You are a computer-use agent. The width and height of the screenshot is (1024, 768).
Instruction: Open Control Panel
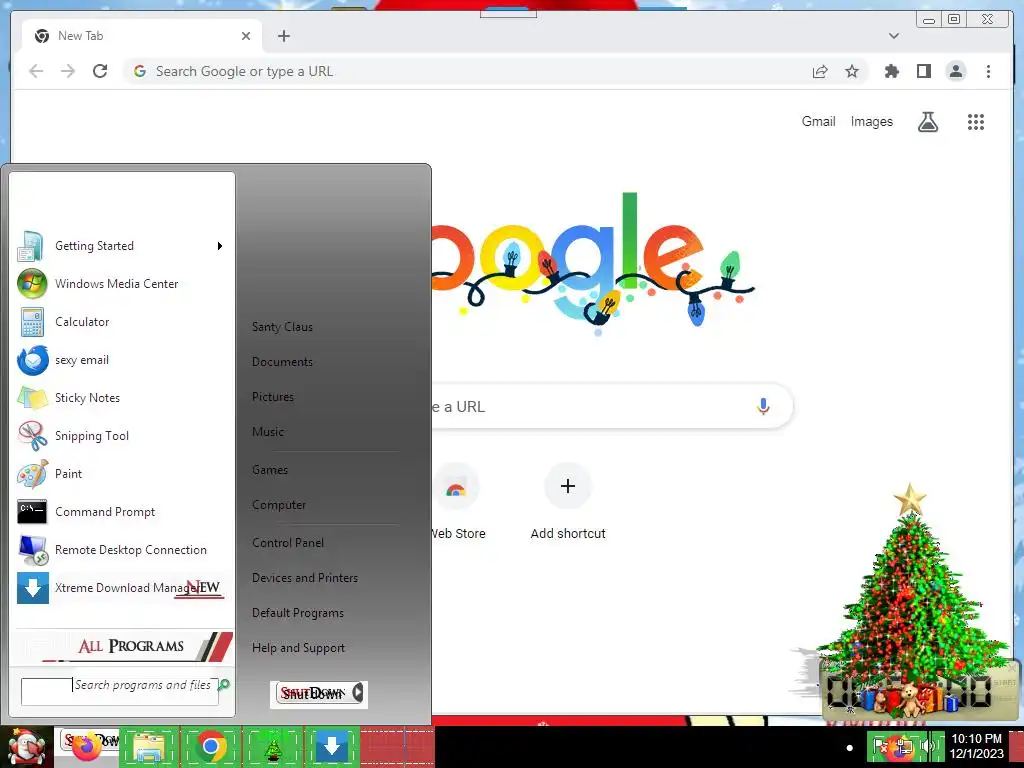[x=288, y=543]
